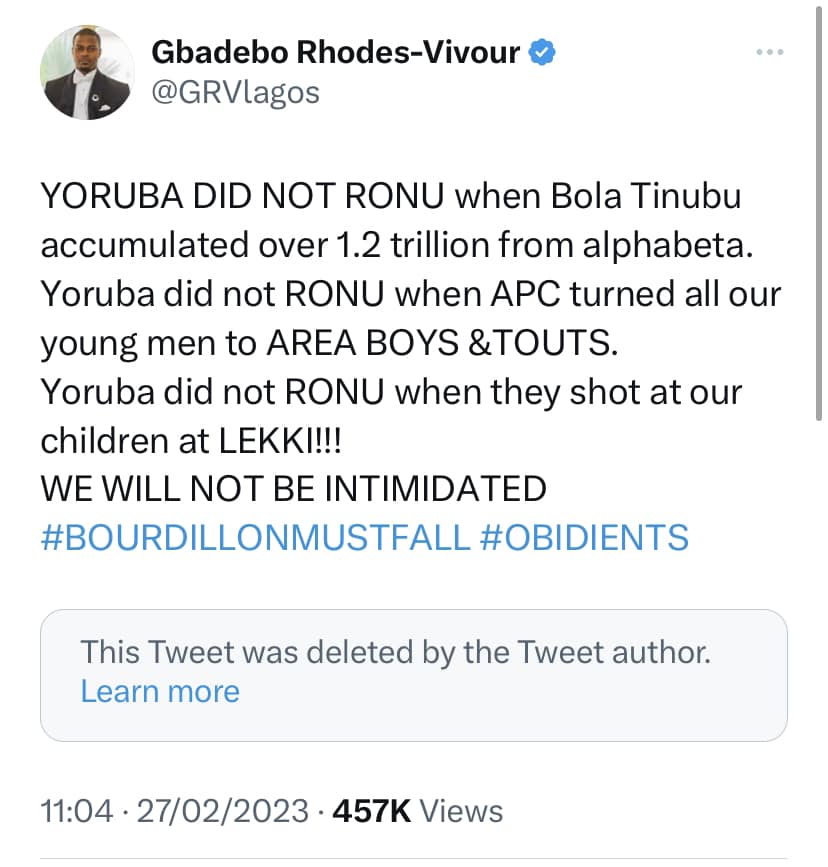Image resolution: width=828 pixels, height=867 pixels.
Task: Click the 11:04 timestamp
Action: [x=75, y=811]
